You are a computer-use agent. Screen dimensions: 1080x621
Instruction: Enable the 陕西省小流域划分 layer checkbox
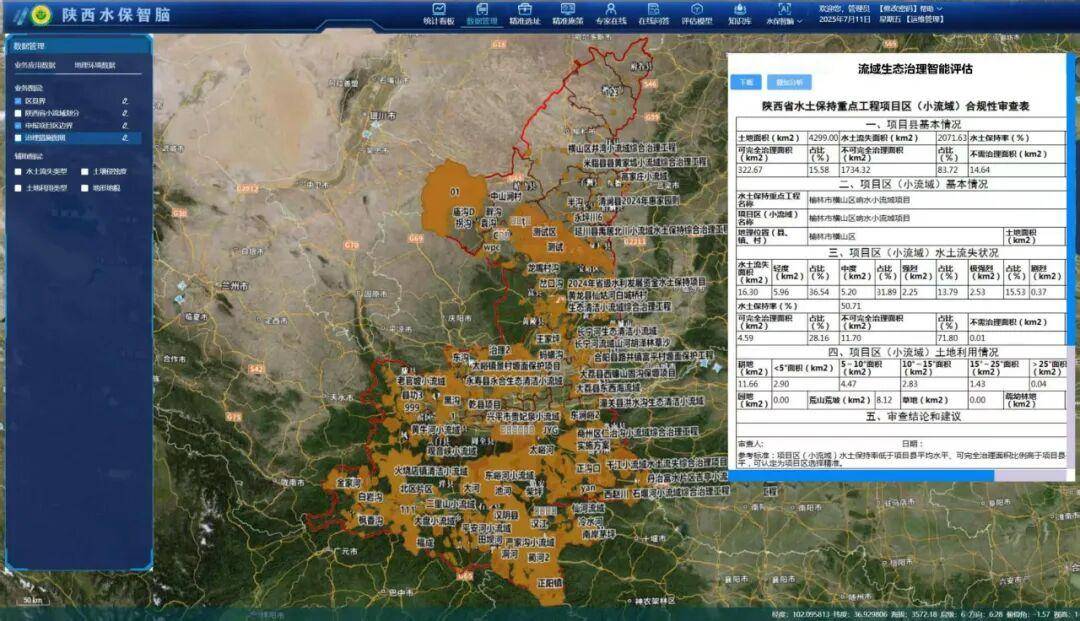(18, 113)
